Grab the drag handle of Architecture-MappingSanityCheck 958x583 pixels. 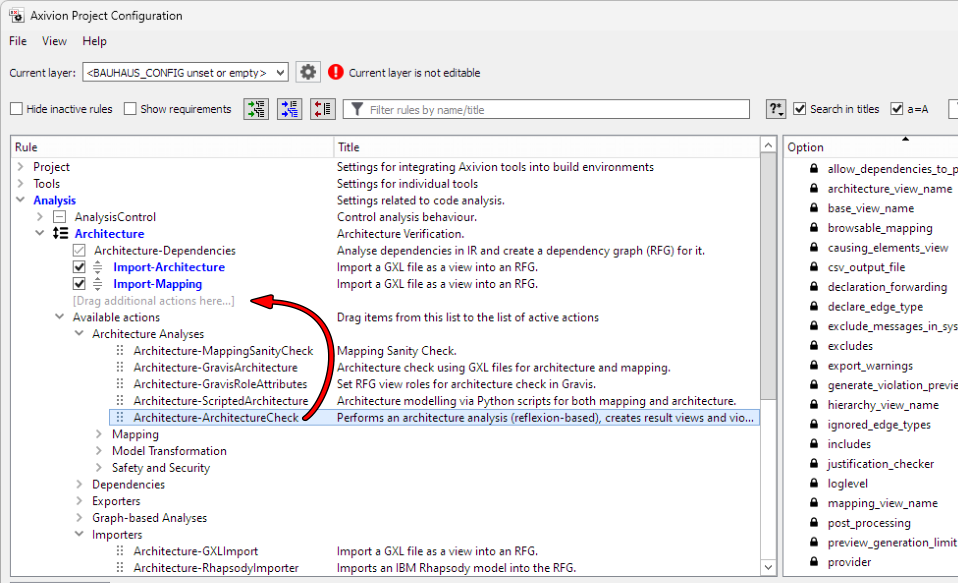(x=120, y=351)
